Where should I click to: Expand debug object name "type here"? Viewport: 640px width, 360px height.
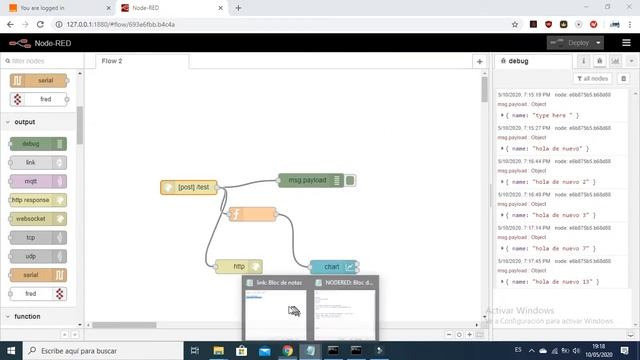pyautogui.click(x=502, y=116)
